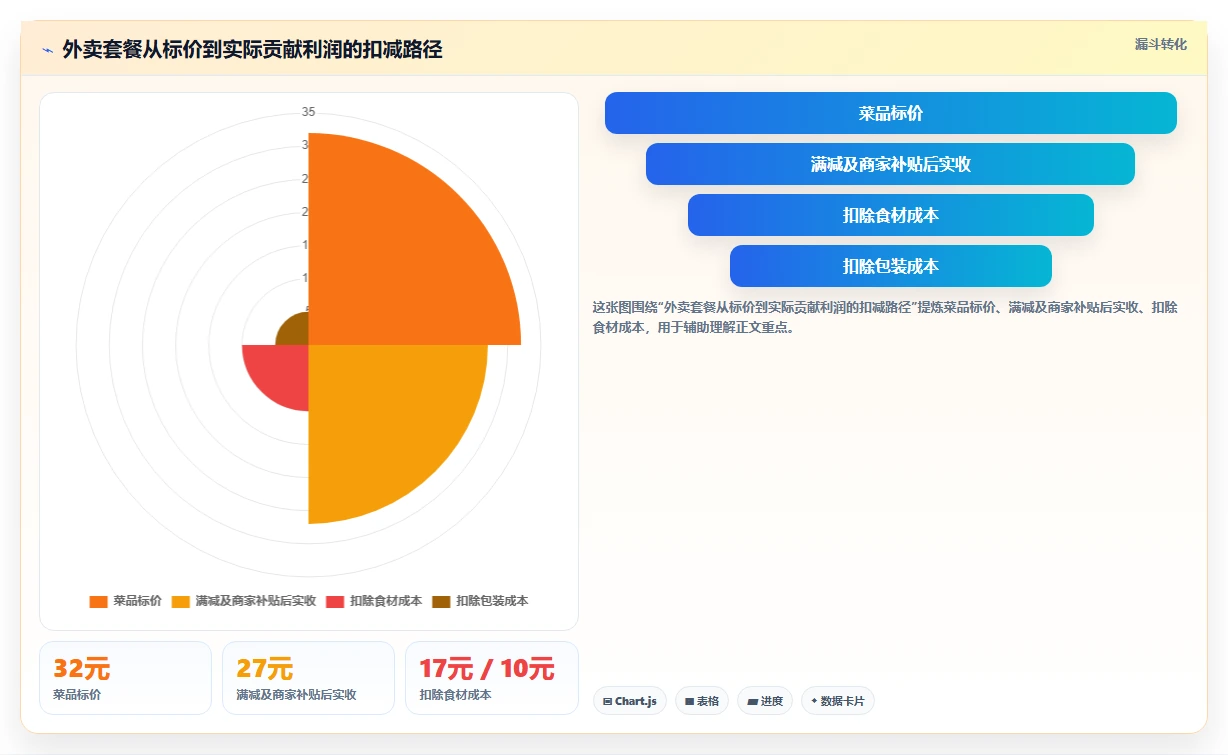Click the 35 axis tick label
Image resolution: width=1228 pixels, height=755 pixels.
pos(309,112)
